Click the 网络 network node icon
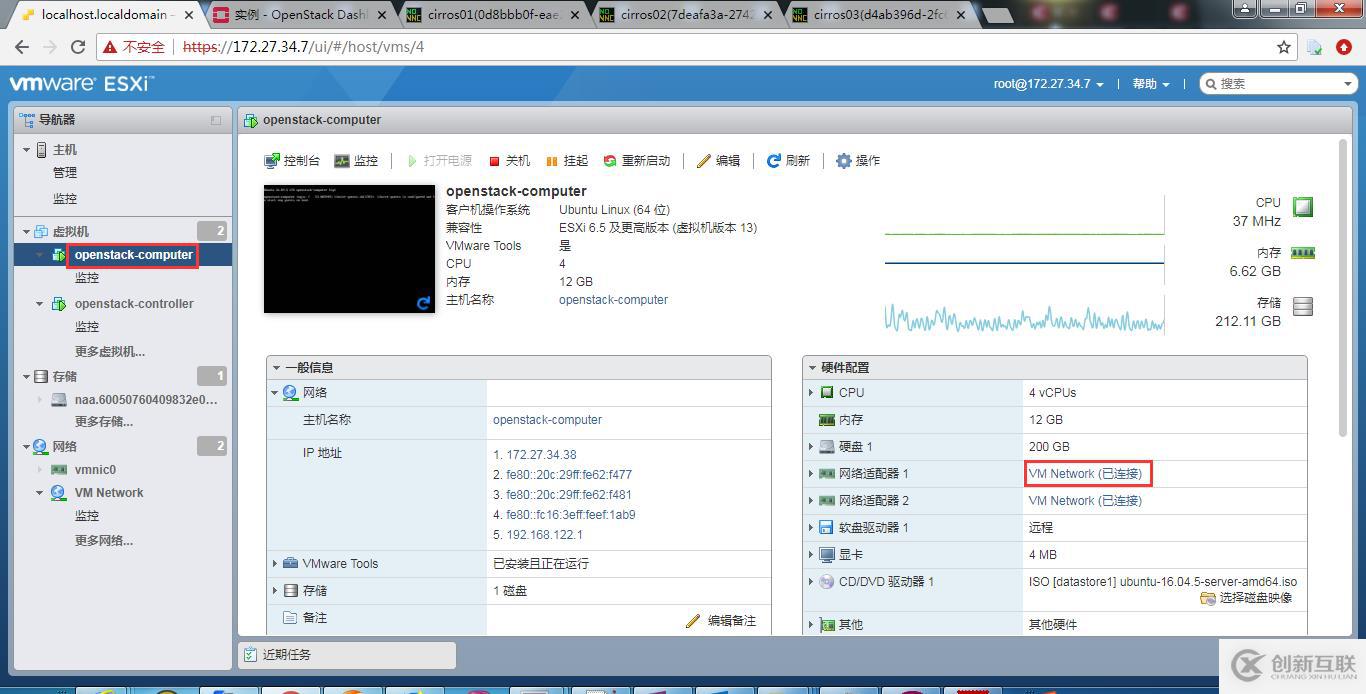 [x=40, y=447]
